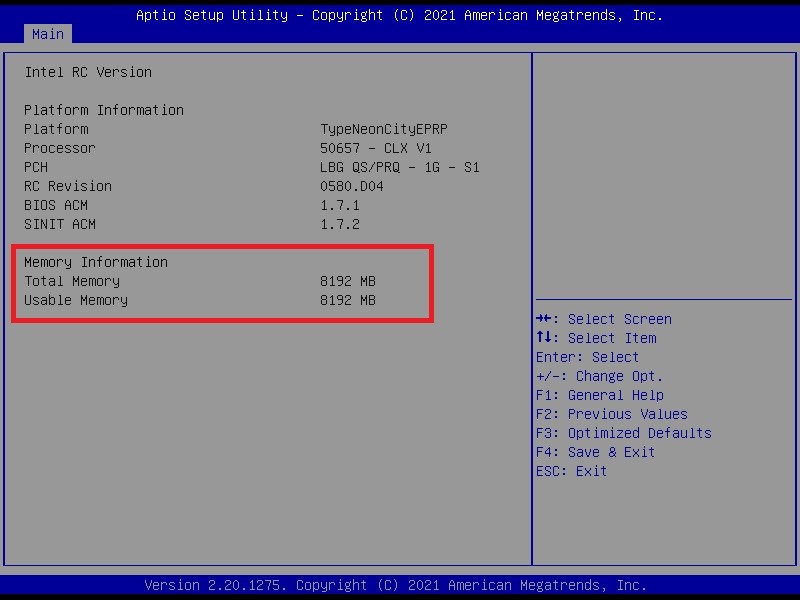
Task: Click the F4: Save & Exit hint
Action: click(x=596, y=452)
